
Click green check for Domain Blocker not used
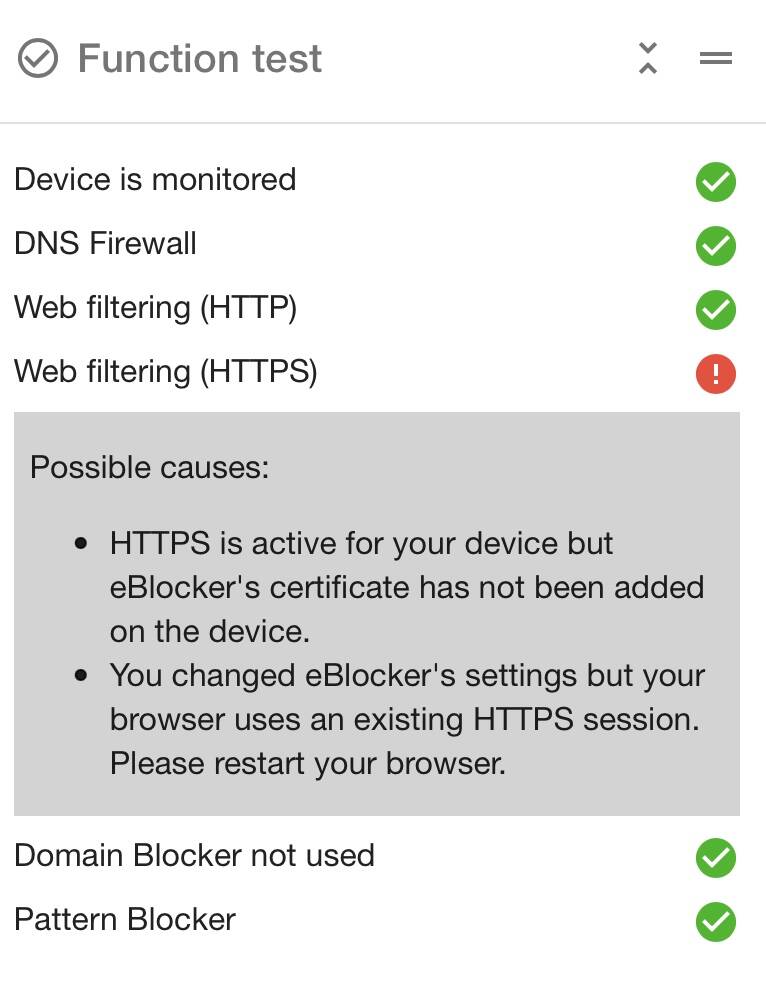[x=716, y=858]
